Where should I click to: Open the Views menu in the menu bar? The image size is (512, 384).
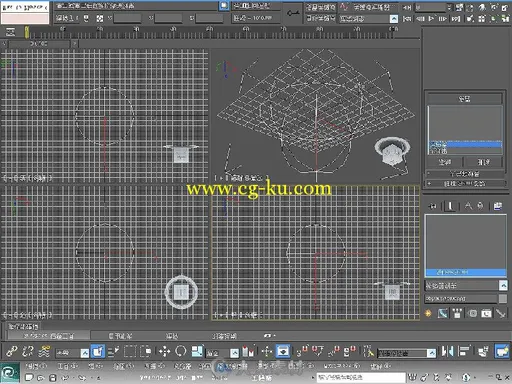click(x=124, y=366)
